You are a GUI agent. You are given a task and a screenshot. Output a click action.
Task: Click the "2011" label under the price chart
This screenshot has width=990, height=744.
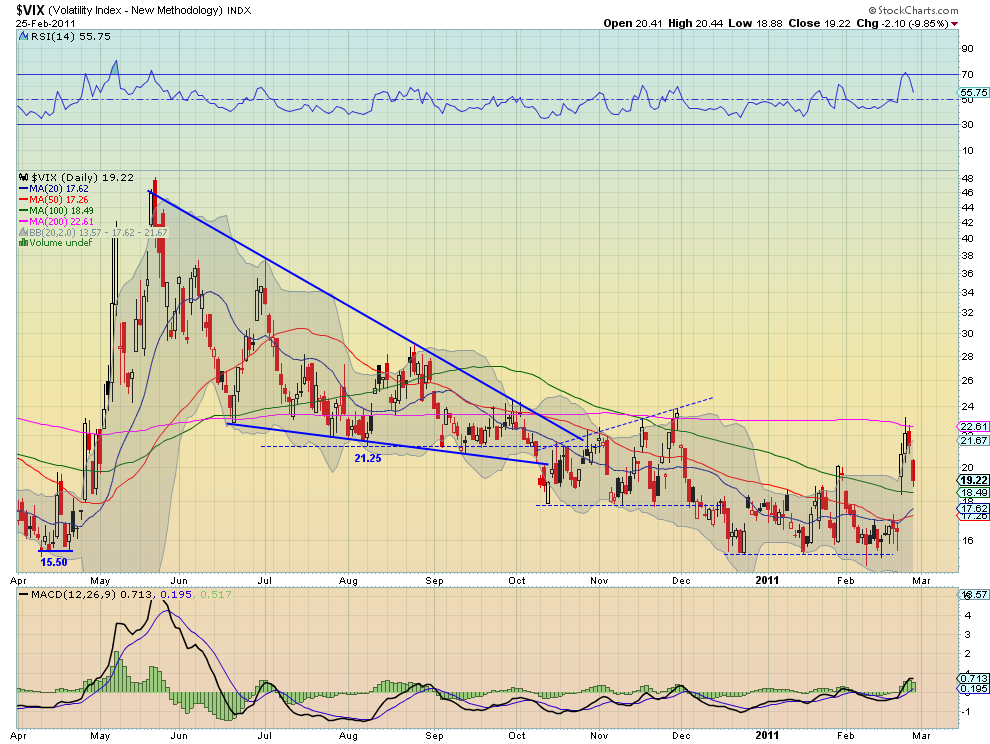coord(767,580)
